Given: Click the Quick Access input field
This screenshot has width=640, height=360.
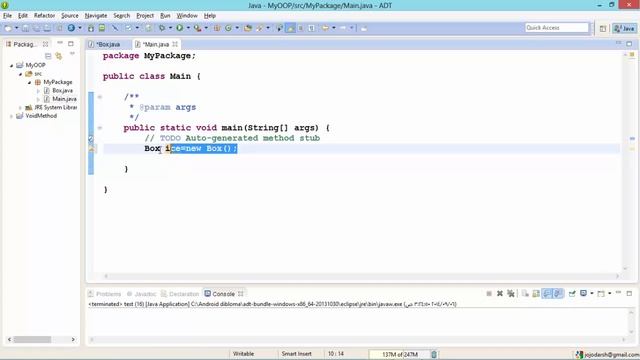Looking at the screenshot, I should [x=557, y=28].
